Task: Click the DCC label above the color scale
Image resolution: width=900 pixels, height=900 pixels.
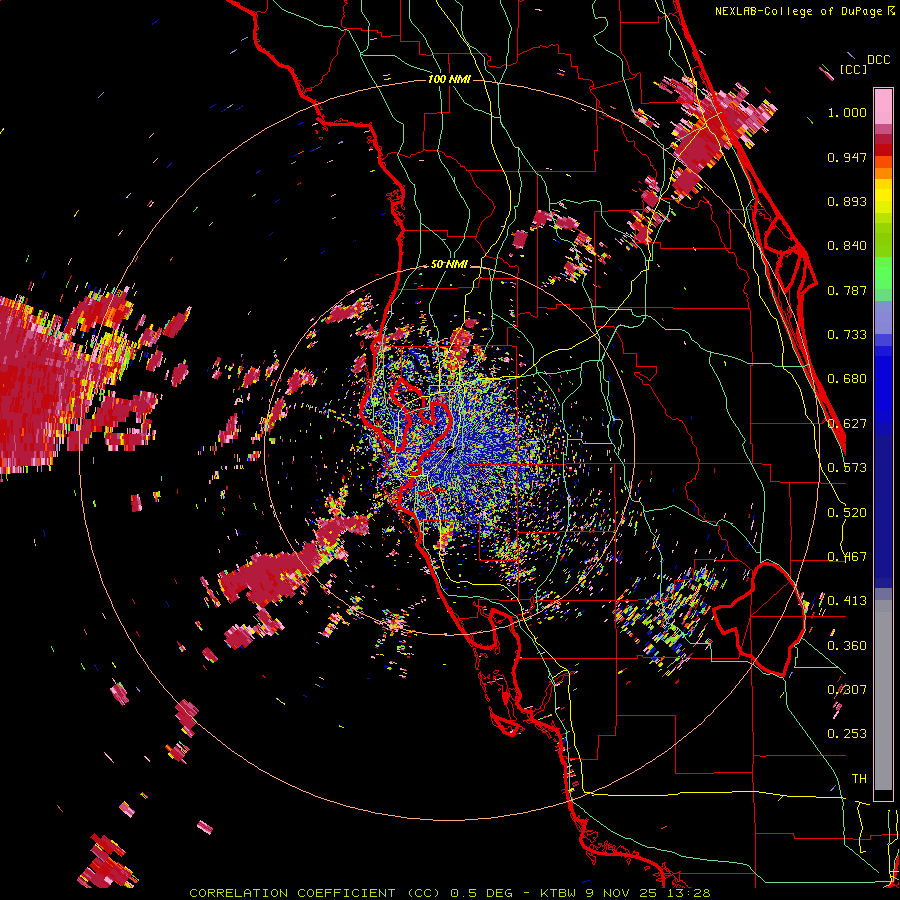Action: tap(878, 60)
